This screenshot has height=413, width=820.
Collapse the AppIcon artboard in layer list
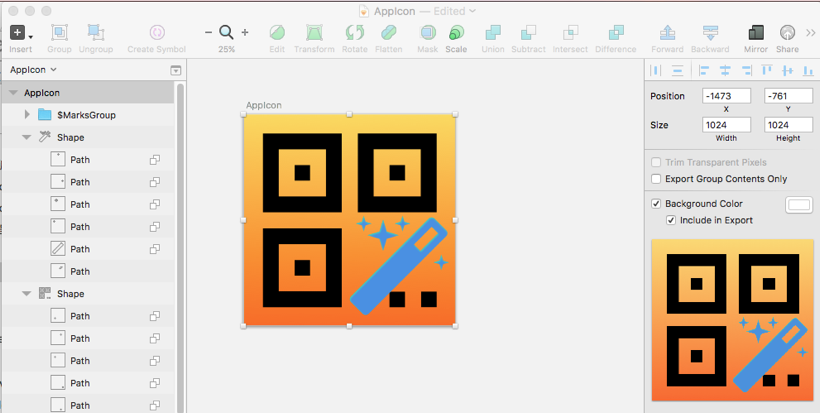[13, 93]
